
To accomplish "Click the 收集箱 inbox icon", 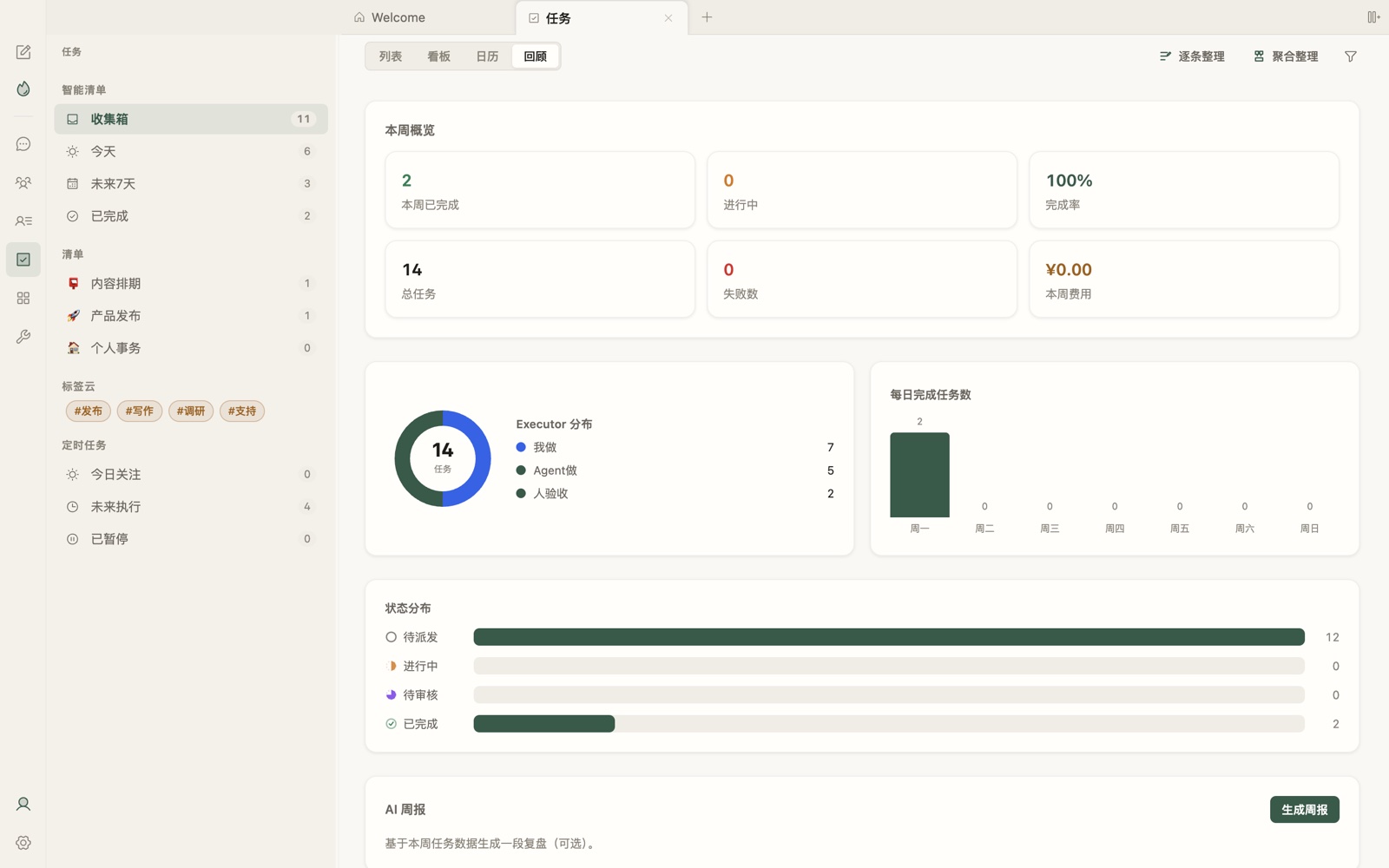I will tap(73, 119).
